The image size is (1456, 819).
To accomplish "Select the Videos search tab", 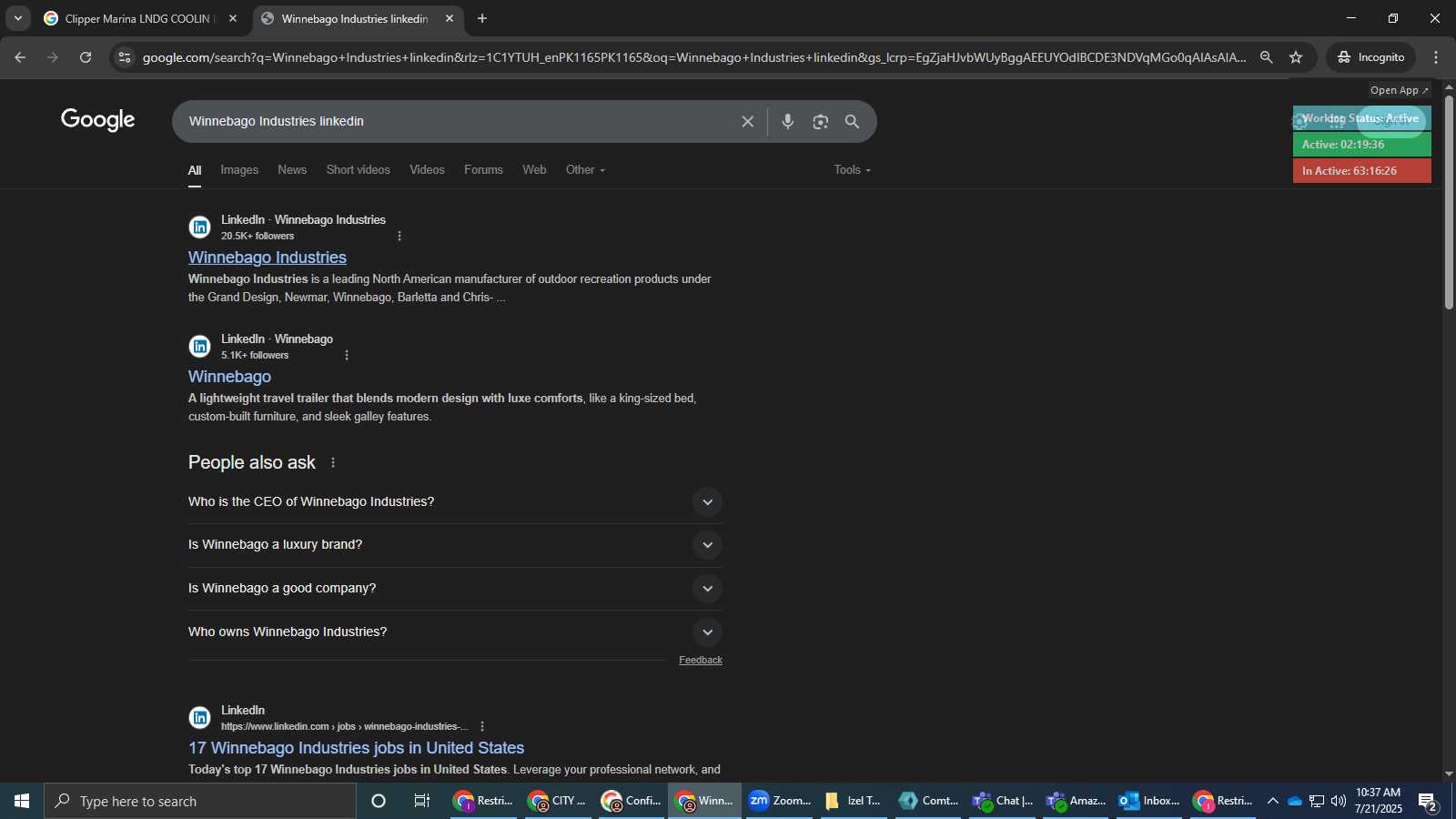I will click(x=427, y=170).
